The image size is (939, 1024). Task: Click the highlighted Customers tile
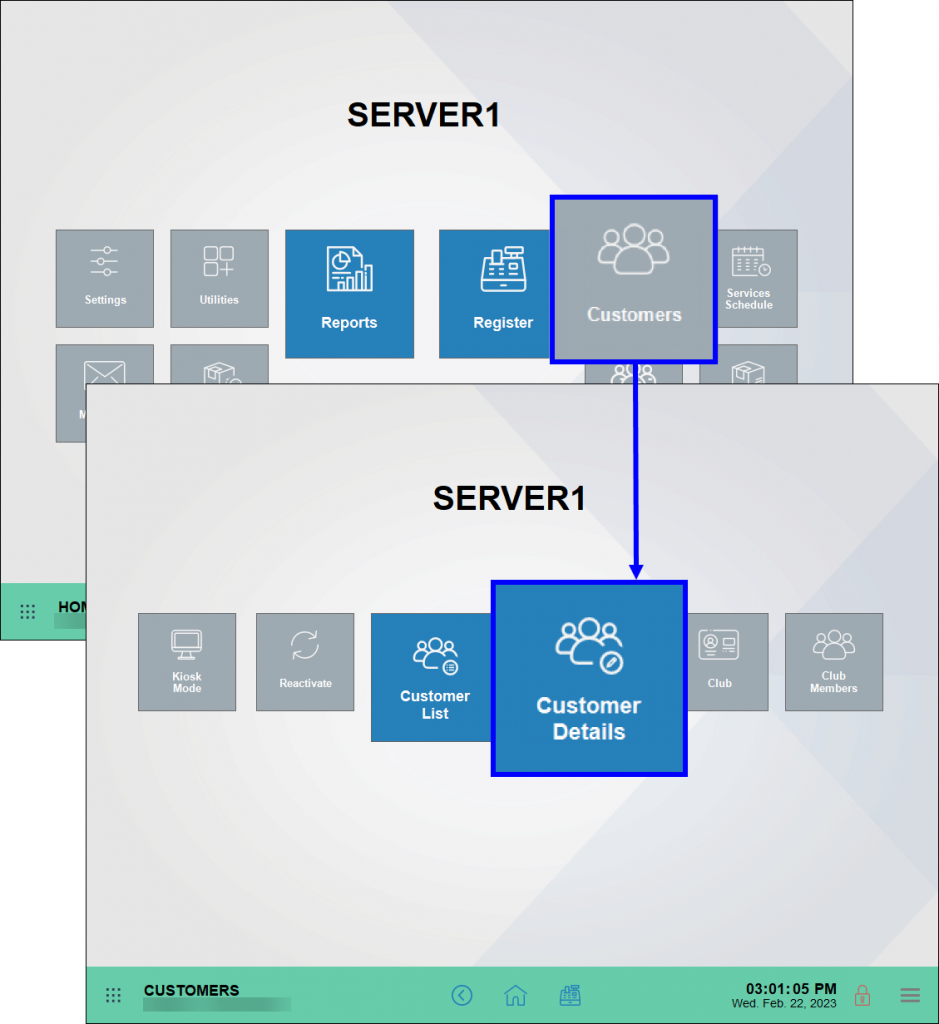pyautogui.click(x=634, y=279)
